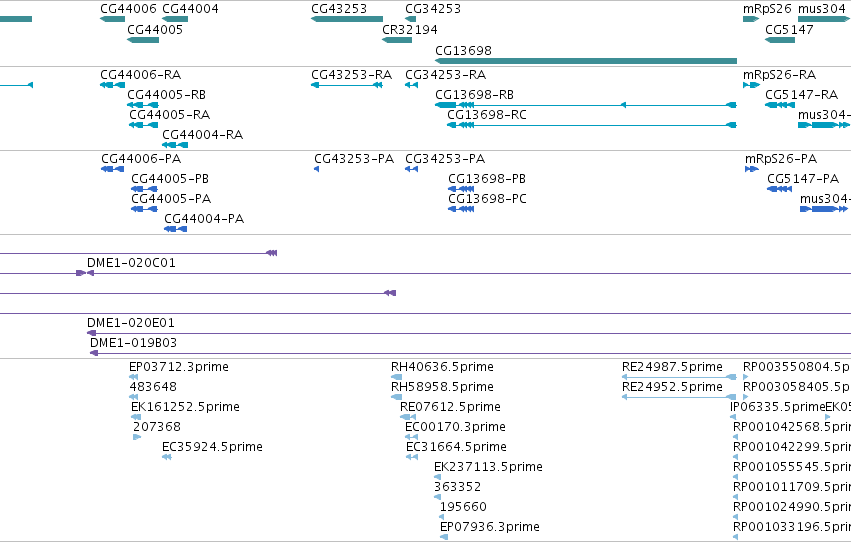This screenshot has height=542, width=851.
Task: Click transcript CG5147-RA
Action: tap(802, 94)
